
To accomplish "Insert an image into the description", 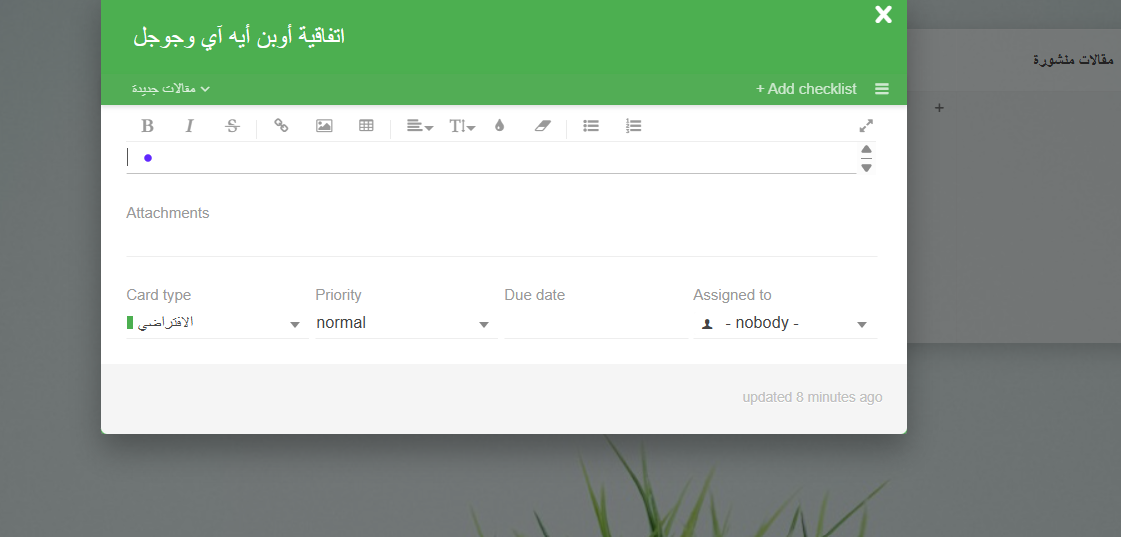I will [x=324, y=126].
